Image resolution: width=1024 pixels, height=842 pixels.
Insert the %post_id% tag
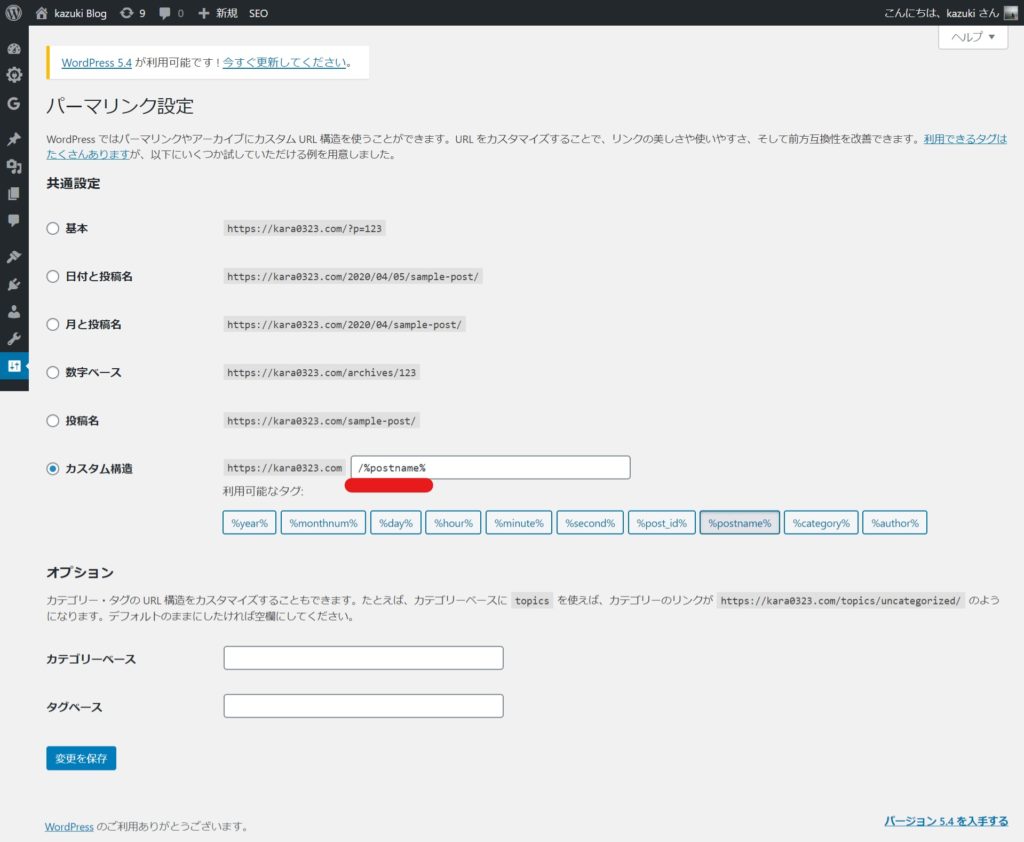tap(662, 523)
